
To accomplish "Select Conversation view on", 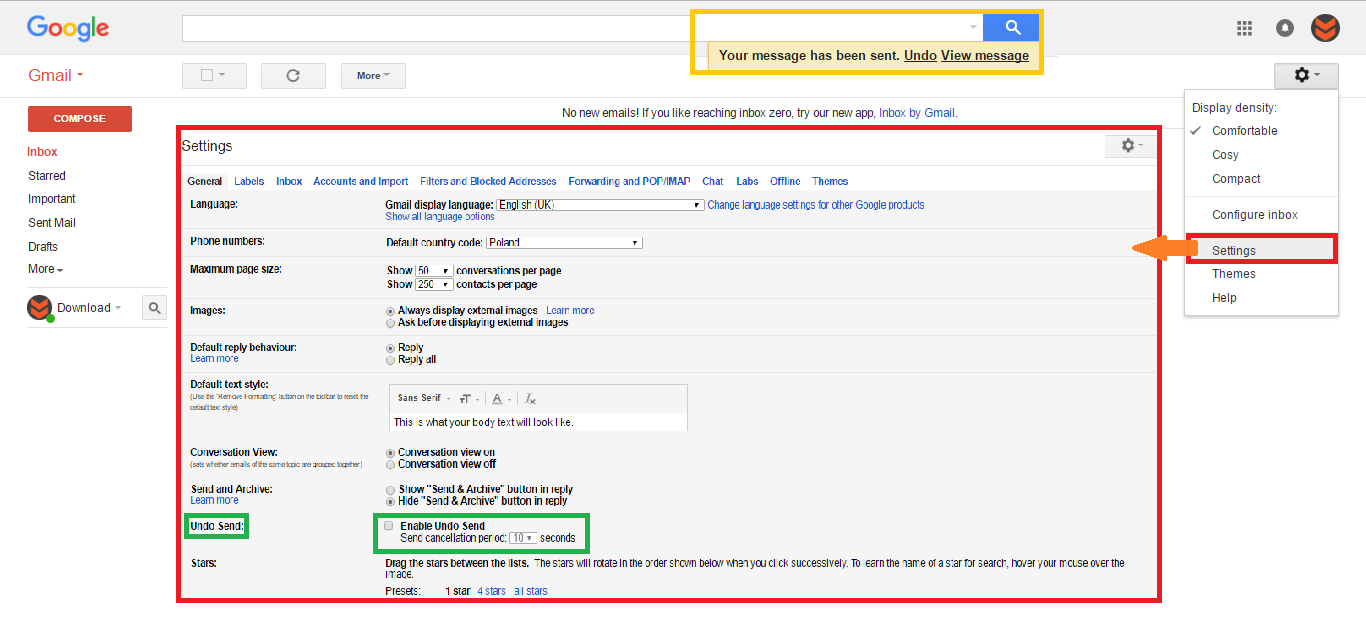I will pyautogui.click(x=390, y=453).
